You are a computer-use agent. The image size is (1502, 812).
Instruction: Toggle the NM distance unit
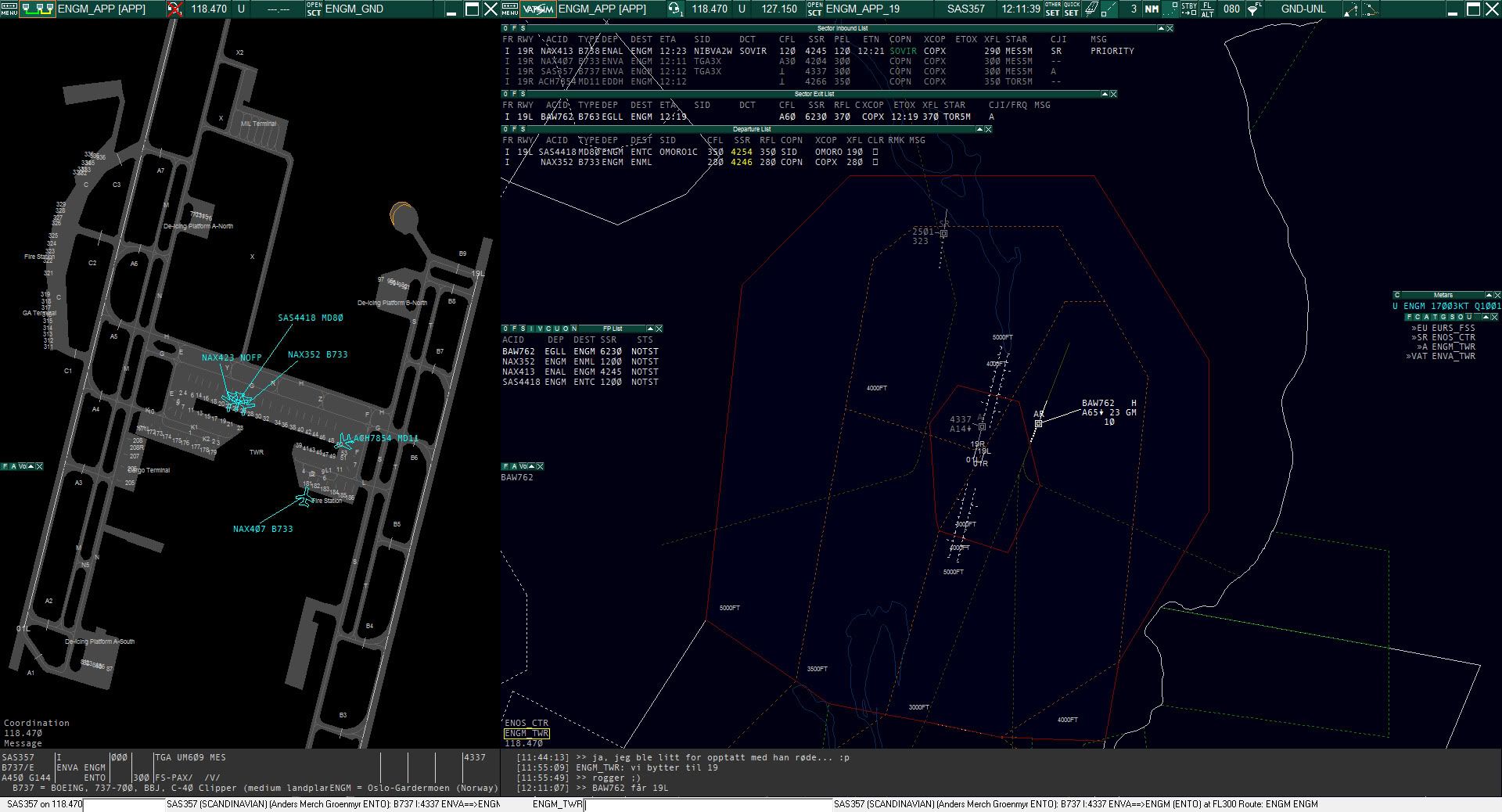click(x=1152, y=9)
